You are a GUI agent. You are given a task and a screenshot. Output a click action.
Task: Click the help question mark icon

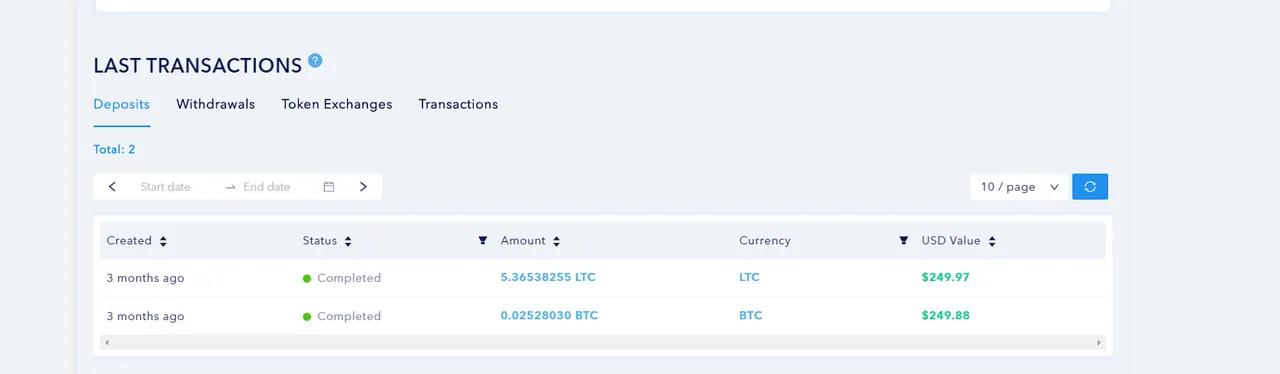click(315, 61)
